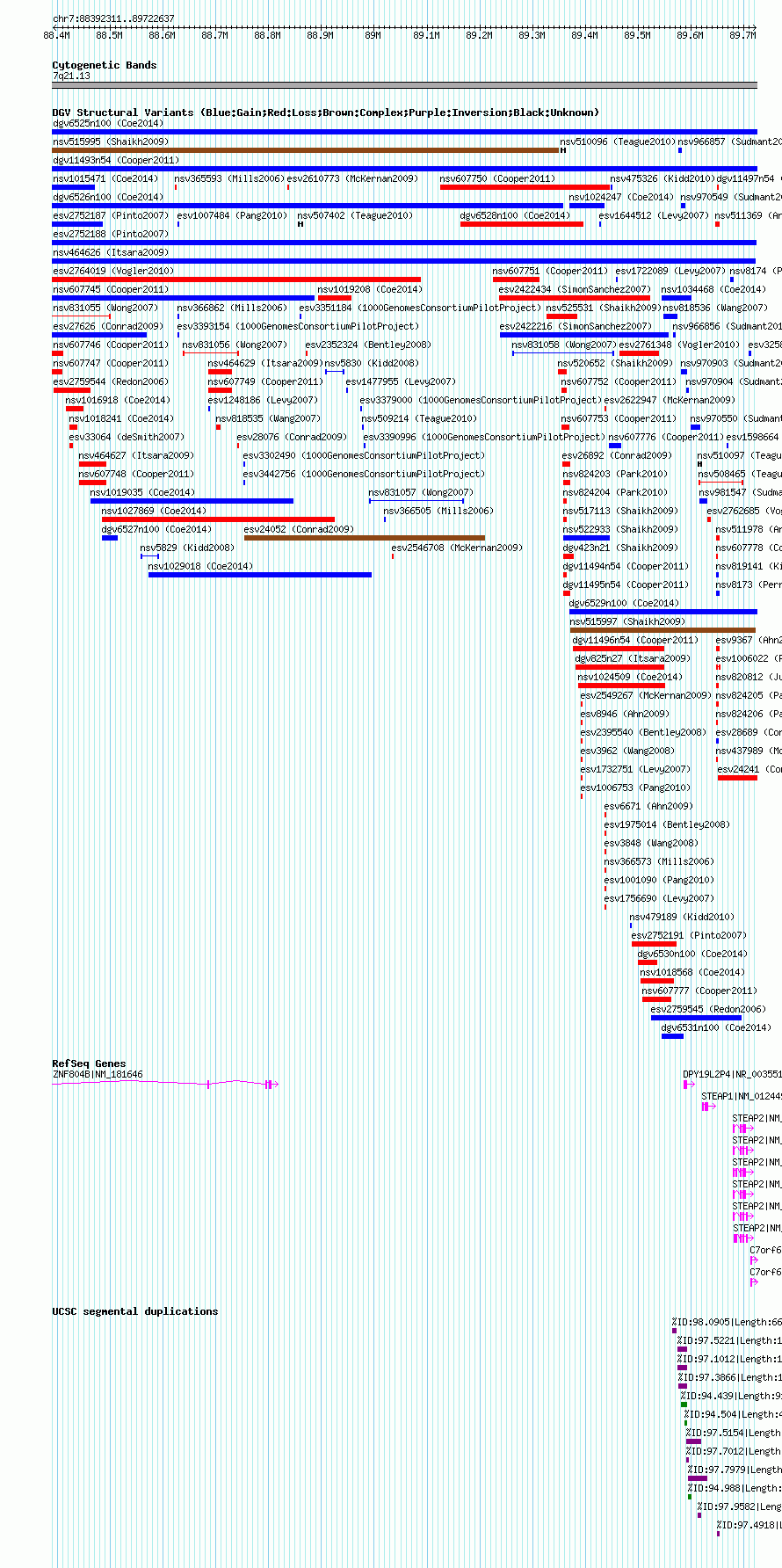
Task: Click dgv6529n100 (Coe2014) label
Action: tap(625, 604)
